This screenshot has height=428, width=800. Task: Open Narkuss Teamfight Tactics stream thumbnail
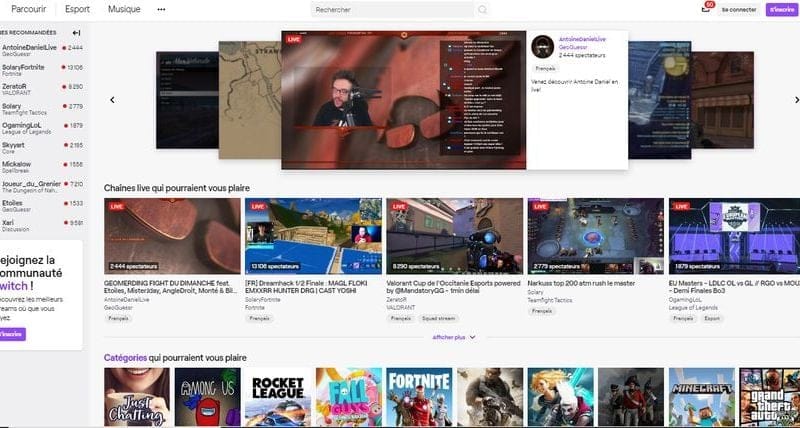click(596, 236)
